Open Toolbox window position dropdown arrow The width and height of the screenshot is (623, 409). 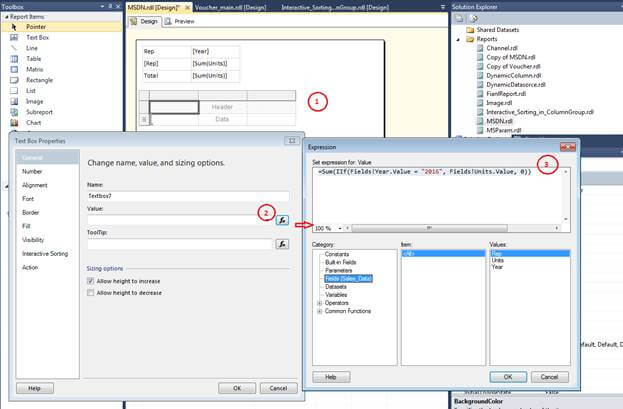pyautogui.click(x=103, y=6)
